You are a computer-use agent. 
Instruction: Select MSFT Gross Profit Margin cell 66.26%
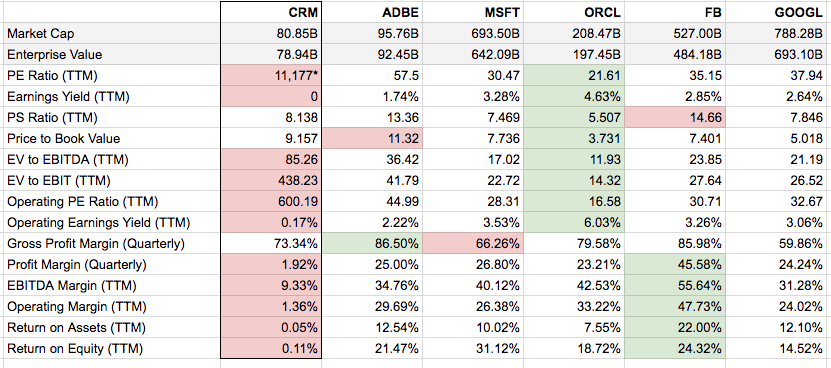click(x=473, y=243)
